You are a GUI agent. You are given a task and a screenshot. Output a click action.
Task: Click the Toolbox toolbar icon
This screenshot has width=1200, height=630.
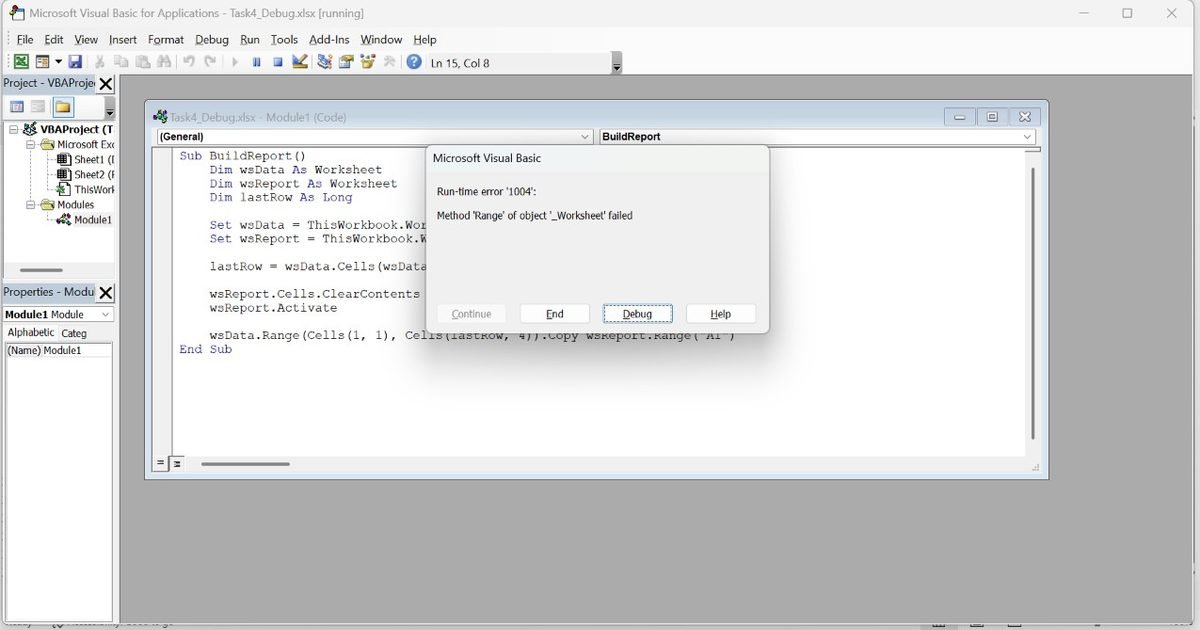tap(389, 62)
